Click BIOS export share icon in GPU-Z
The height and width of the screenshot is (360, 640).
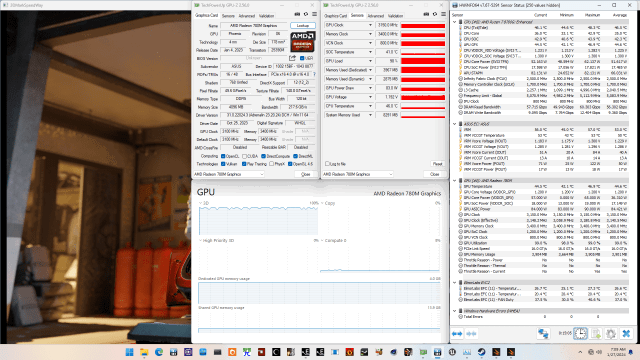click(292, 58)
